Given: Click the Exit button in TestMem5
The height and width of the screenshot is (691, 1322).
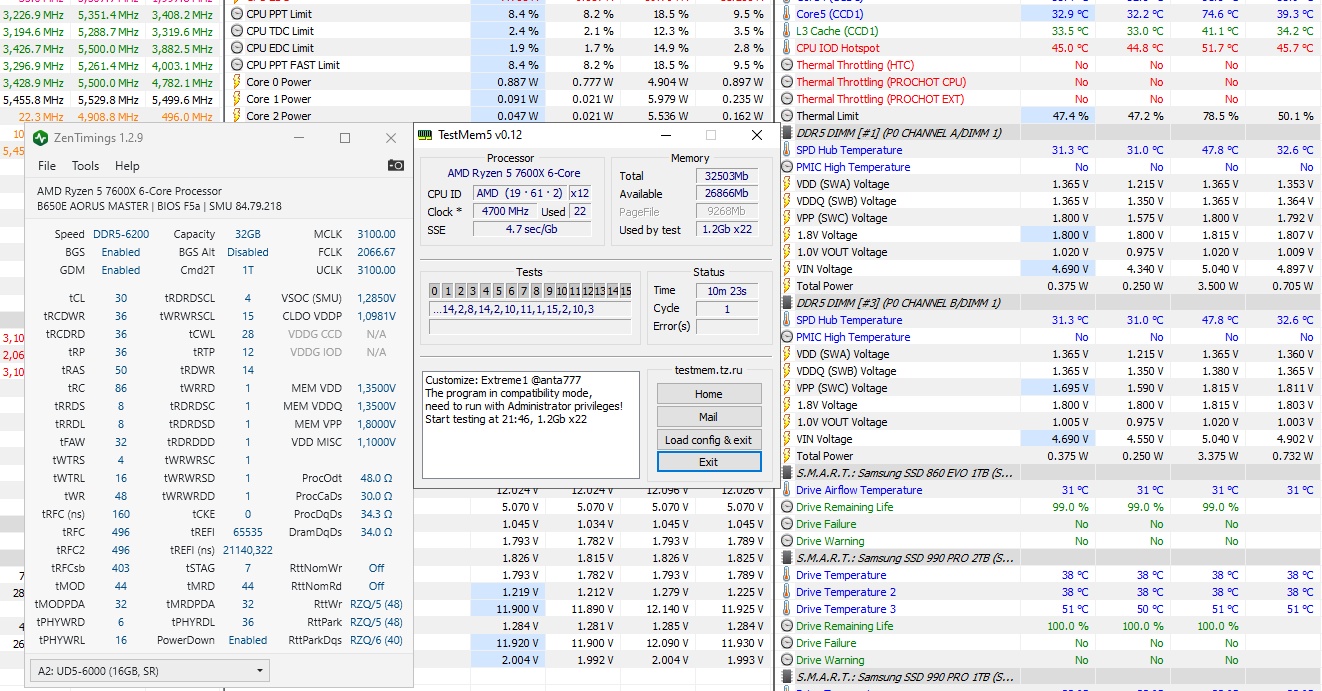Looking at the screenshot, I should pyautogui.click(x=709, y=462).
